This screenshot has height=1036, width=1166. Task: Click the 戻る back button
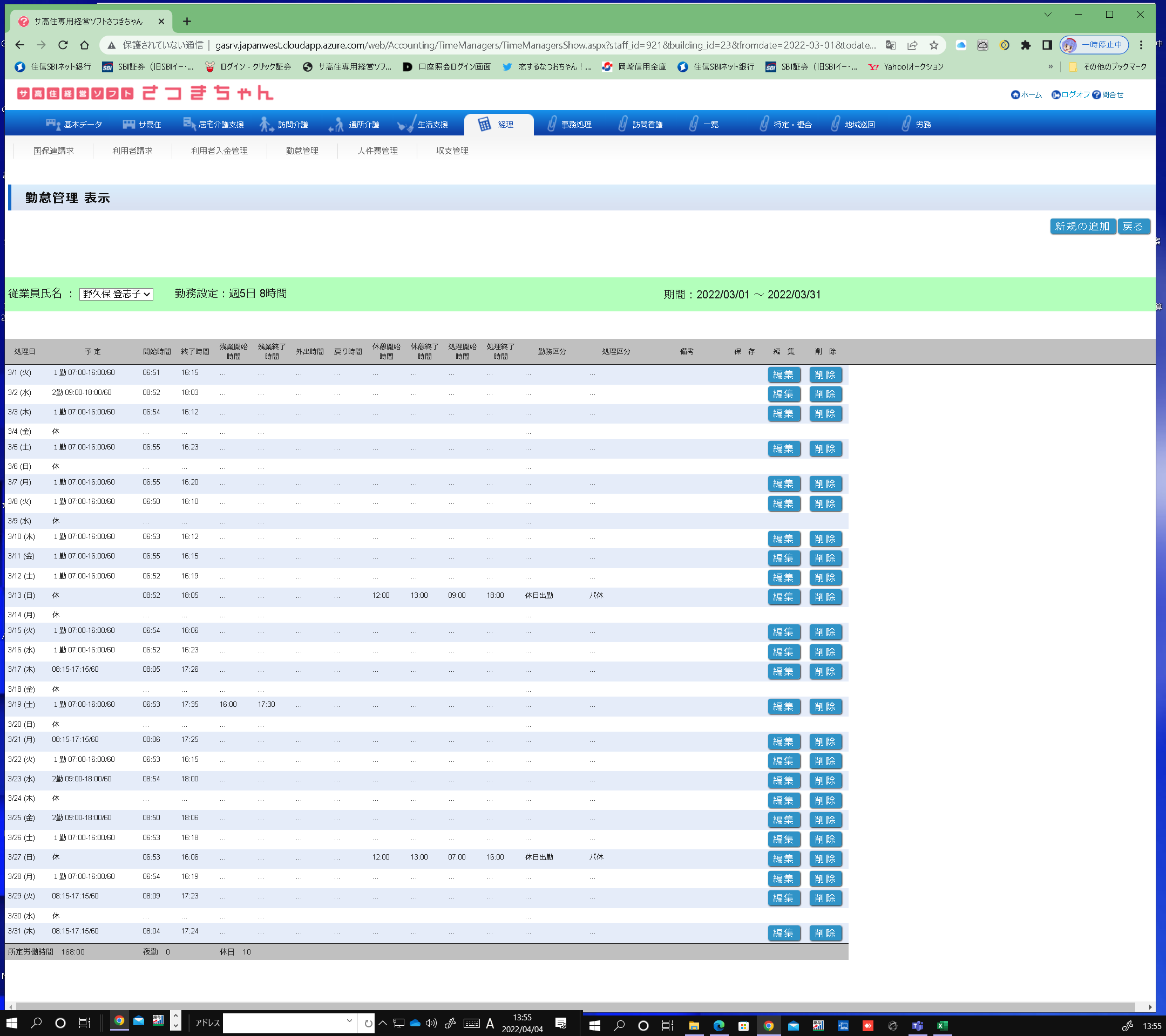pyautogui.click(x=1133, y=227)
